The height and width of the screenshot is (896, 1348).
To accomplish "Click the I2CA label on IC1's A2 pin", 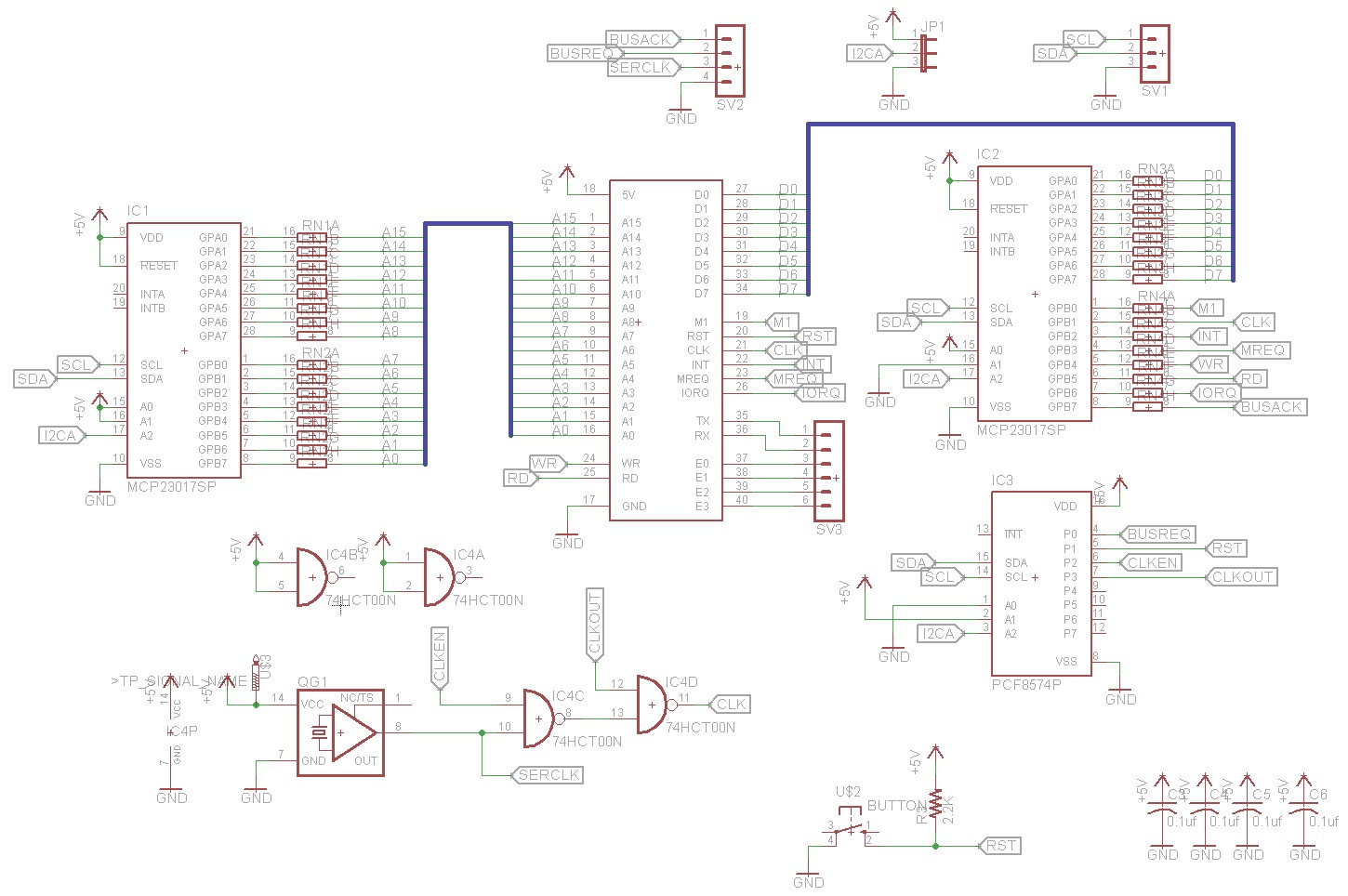I will (x=63, y=435).
